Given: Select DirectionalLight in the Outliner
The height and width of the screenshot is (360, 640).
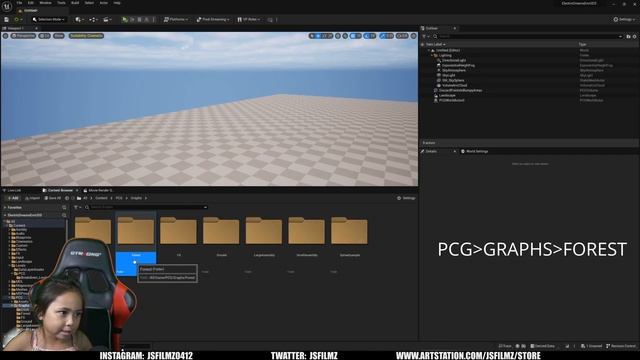Looking at the screenshot, I should click(454, 60).
